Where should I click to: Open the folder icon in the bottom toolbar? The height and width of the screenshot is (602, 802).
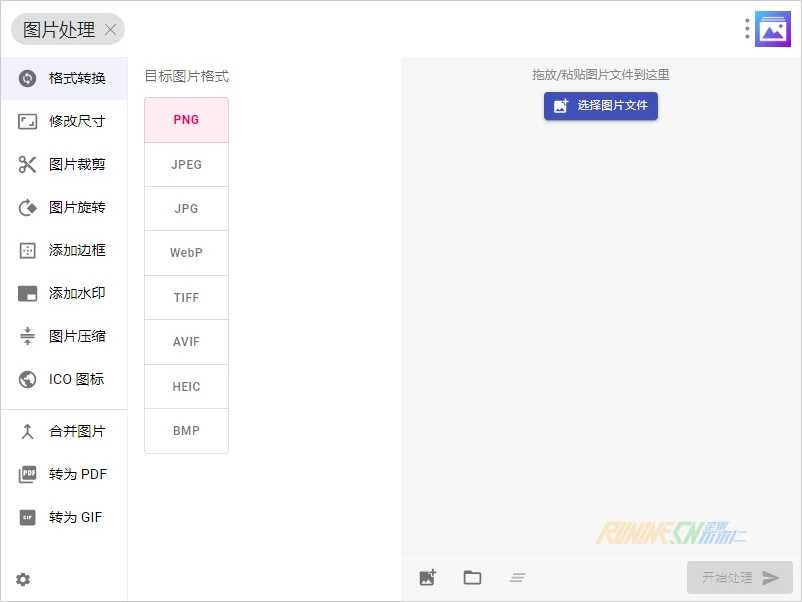pos(472,577)
